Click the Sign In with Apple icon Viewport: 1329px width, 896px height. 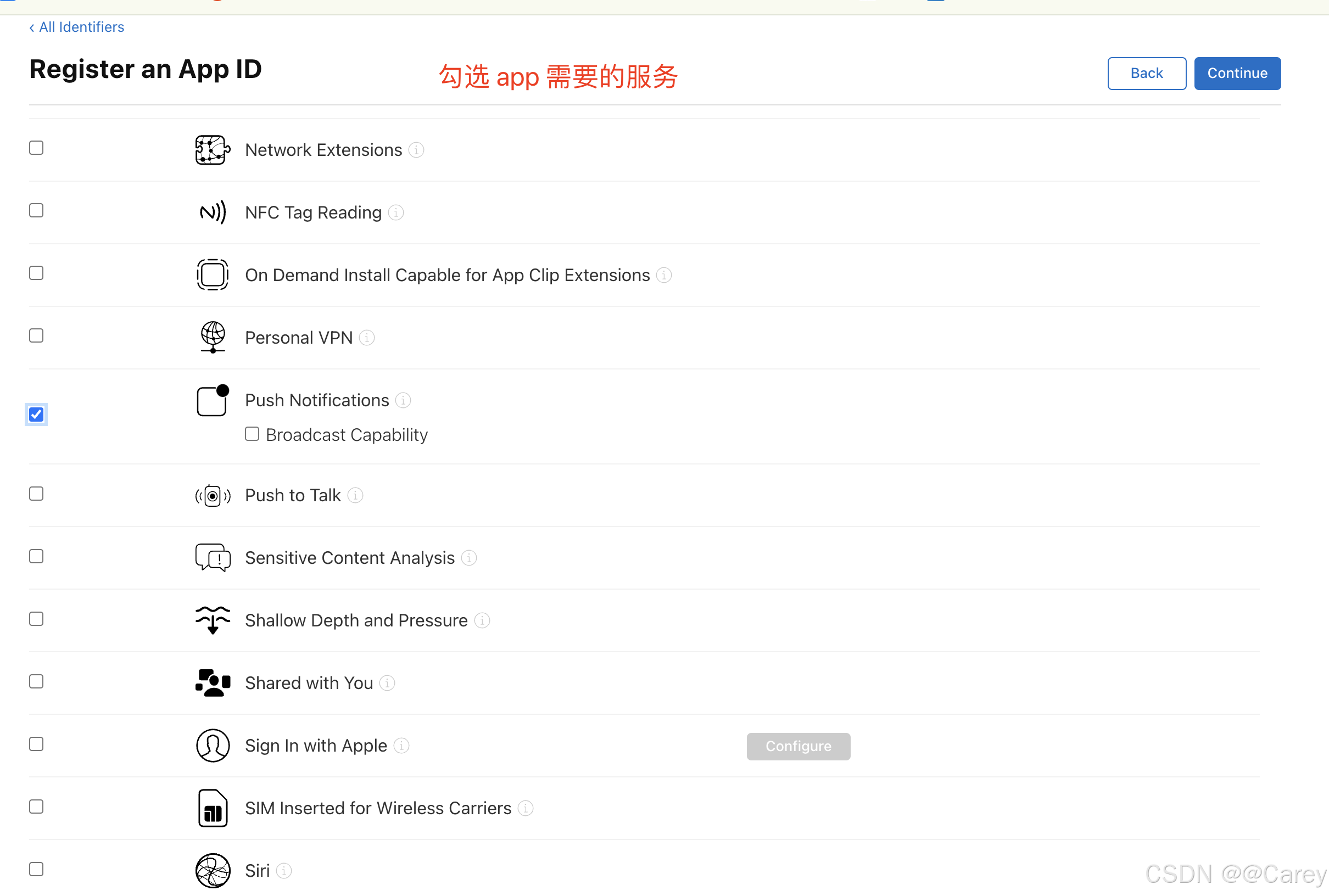click(212, 745)
